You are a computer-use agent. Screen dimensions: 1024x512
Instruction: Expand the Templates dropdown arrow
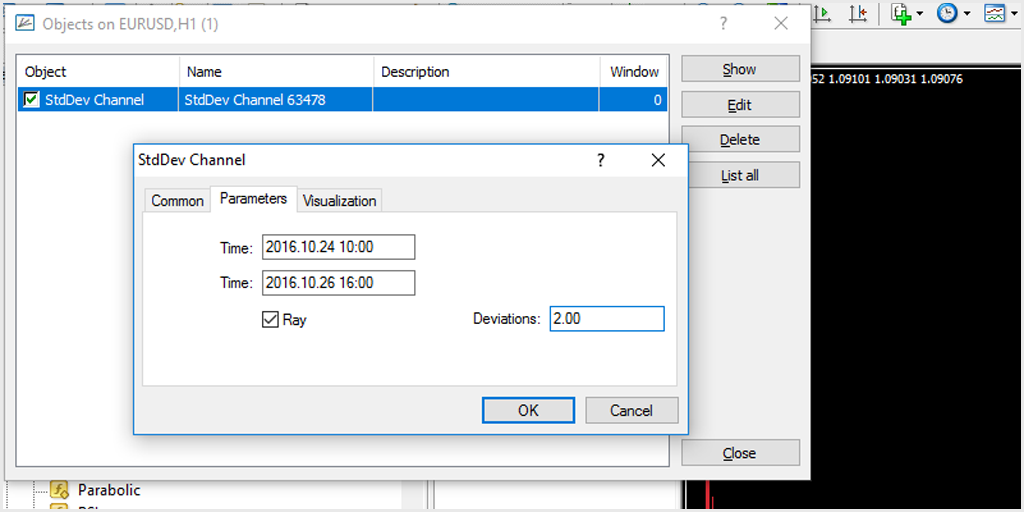pyautogui.click(x=1015, y=14)
